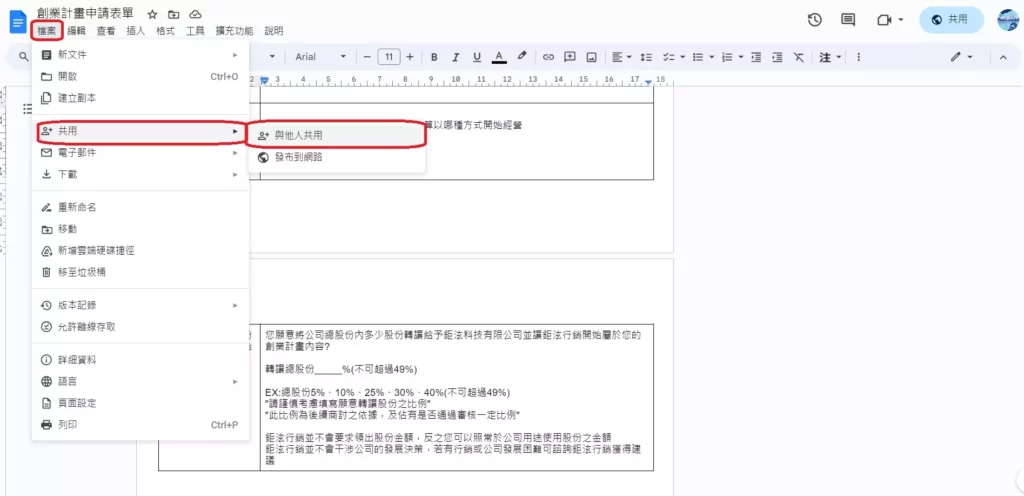Screen dimensions: 1024x496
Task: Open version history clock icon in header
Action: [x=814, y=20]
